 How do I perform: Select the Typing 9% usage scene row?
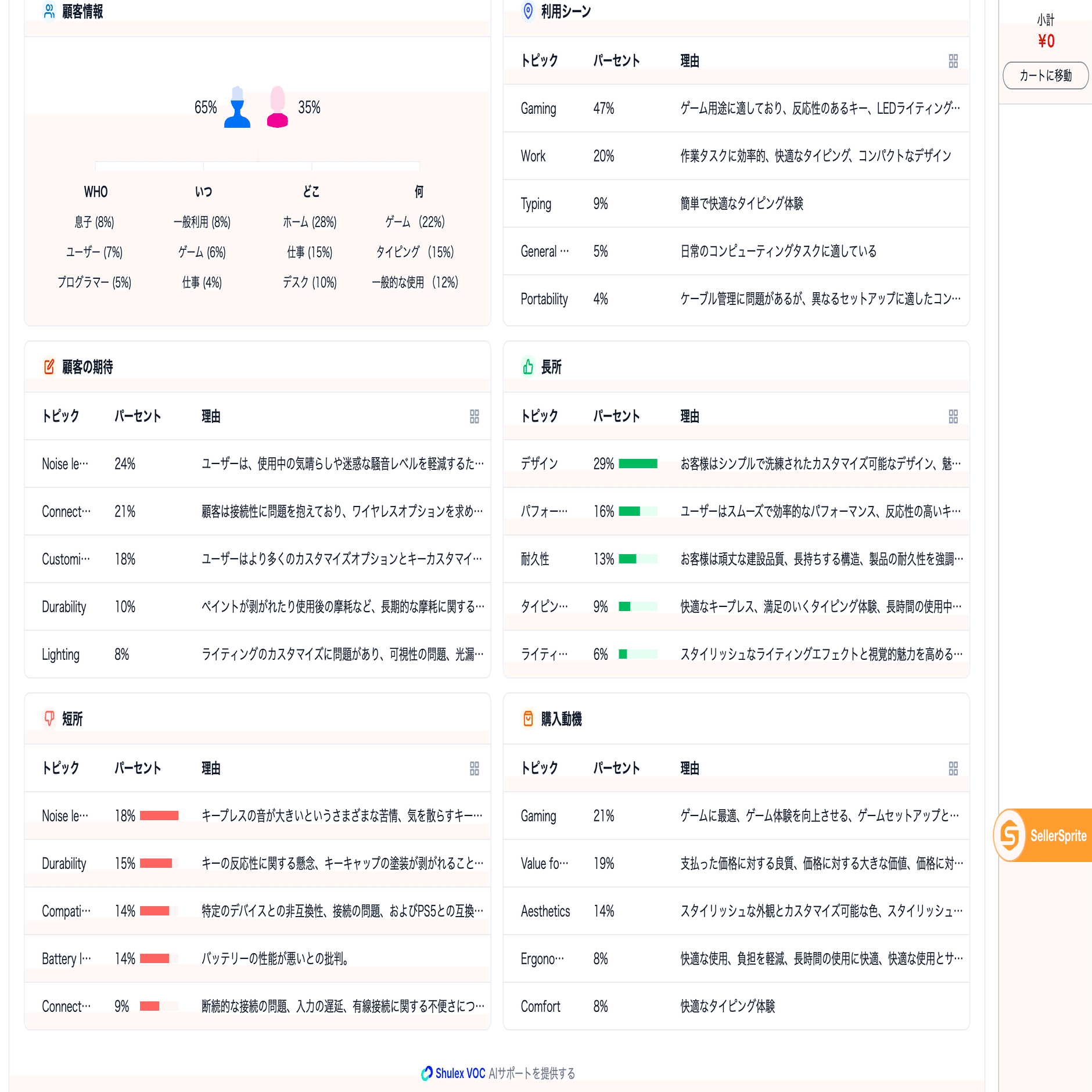pos(736,204)
